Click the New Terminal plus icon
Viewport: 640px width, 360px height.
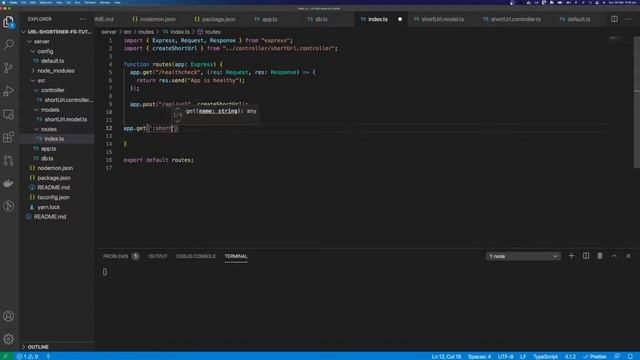[571, 256]
